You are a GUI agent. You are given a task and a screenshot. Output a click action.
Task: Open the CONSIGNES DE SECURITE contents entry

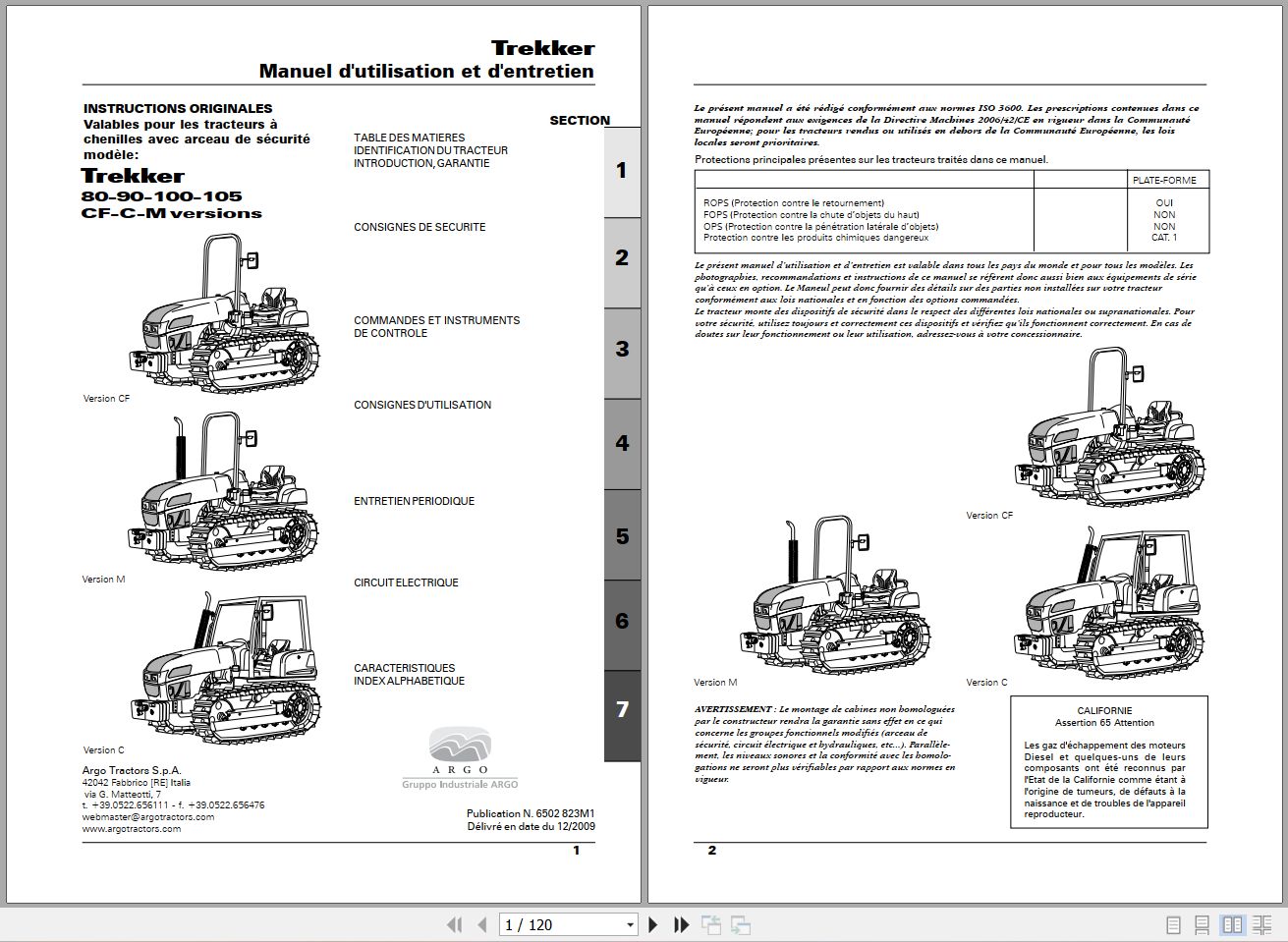click(420, 227)
